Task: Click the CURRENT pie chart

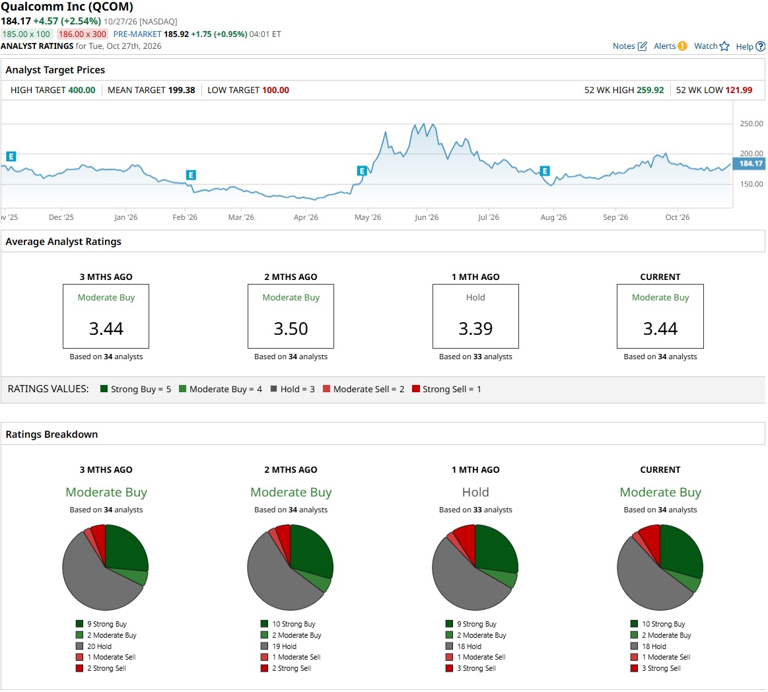Action: tap(660, 567)
